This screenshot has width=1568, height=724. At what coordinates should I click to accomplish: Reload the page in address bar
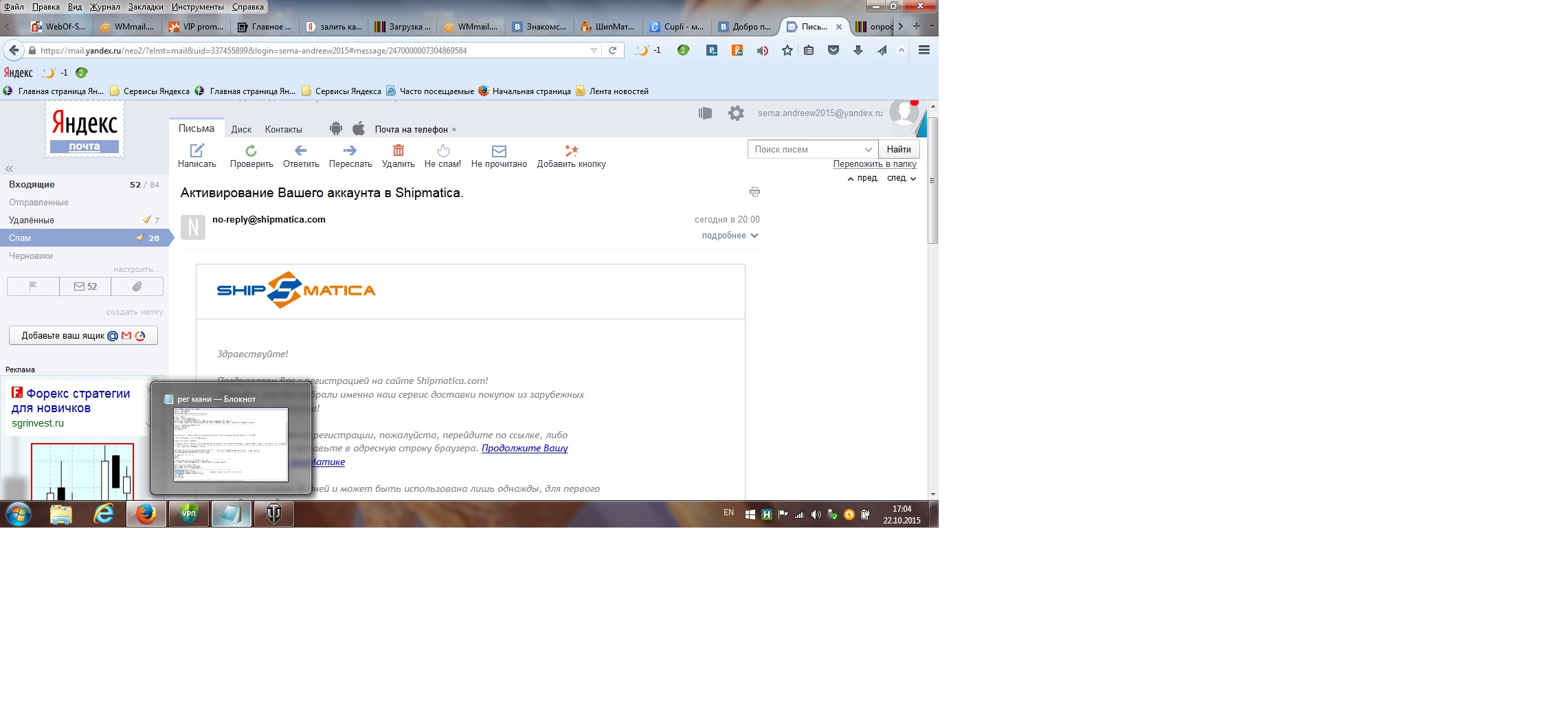pos(612,50)
